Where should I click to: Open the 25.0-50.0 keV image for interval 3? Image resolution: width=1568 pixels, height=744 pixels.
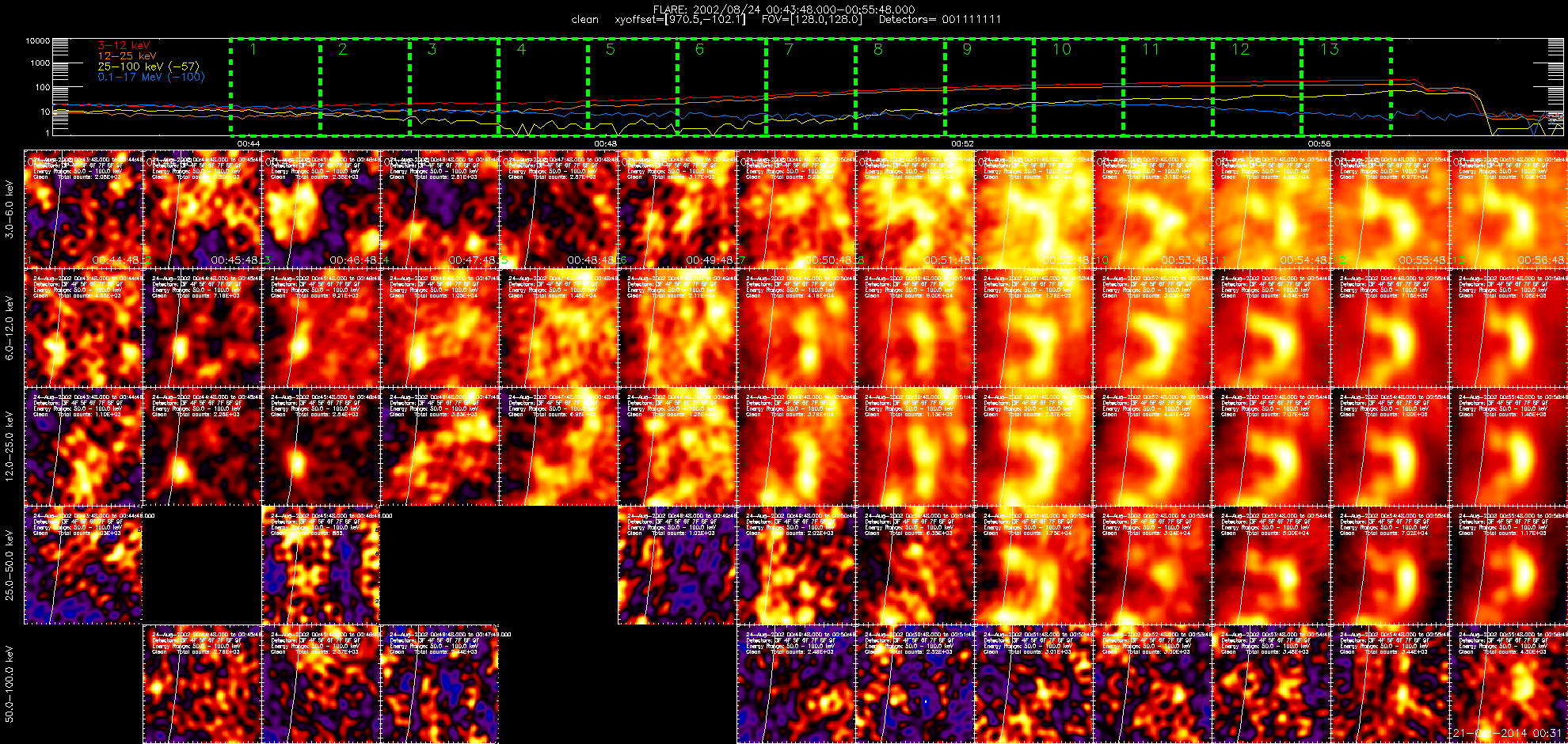(x=321, y=565)
